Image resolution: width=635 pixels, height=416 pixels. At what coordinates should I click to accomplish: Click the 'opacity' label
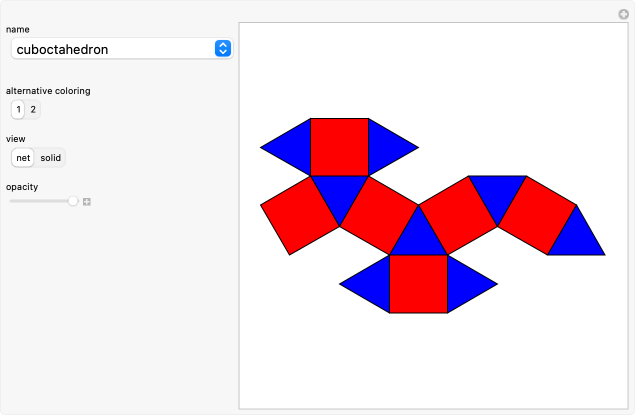pos(22,187)
